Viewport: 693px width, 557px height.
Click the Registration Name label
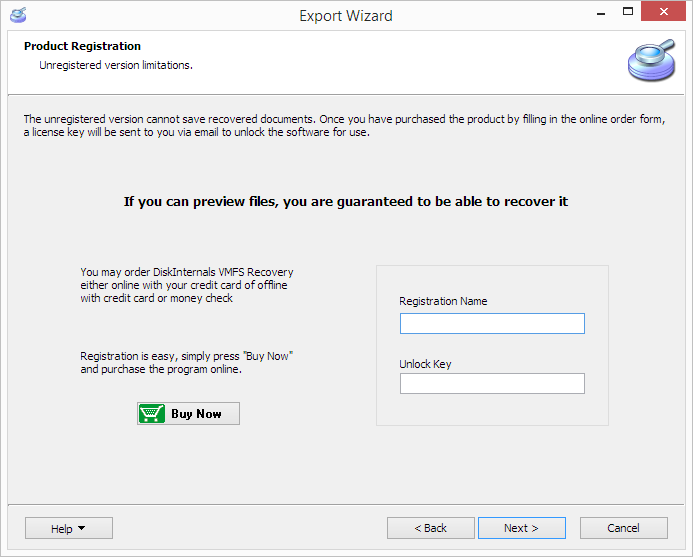tap(443, 301)
